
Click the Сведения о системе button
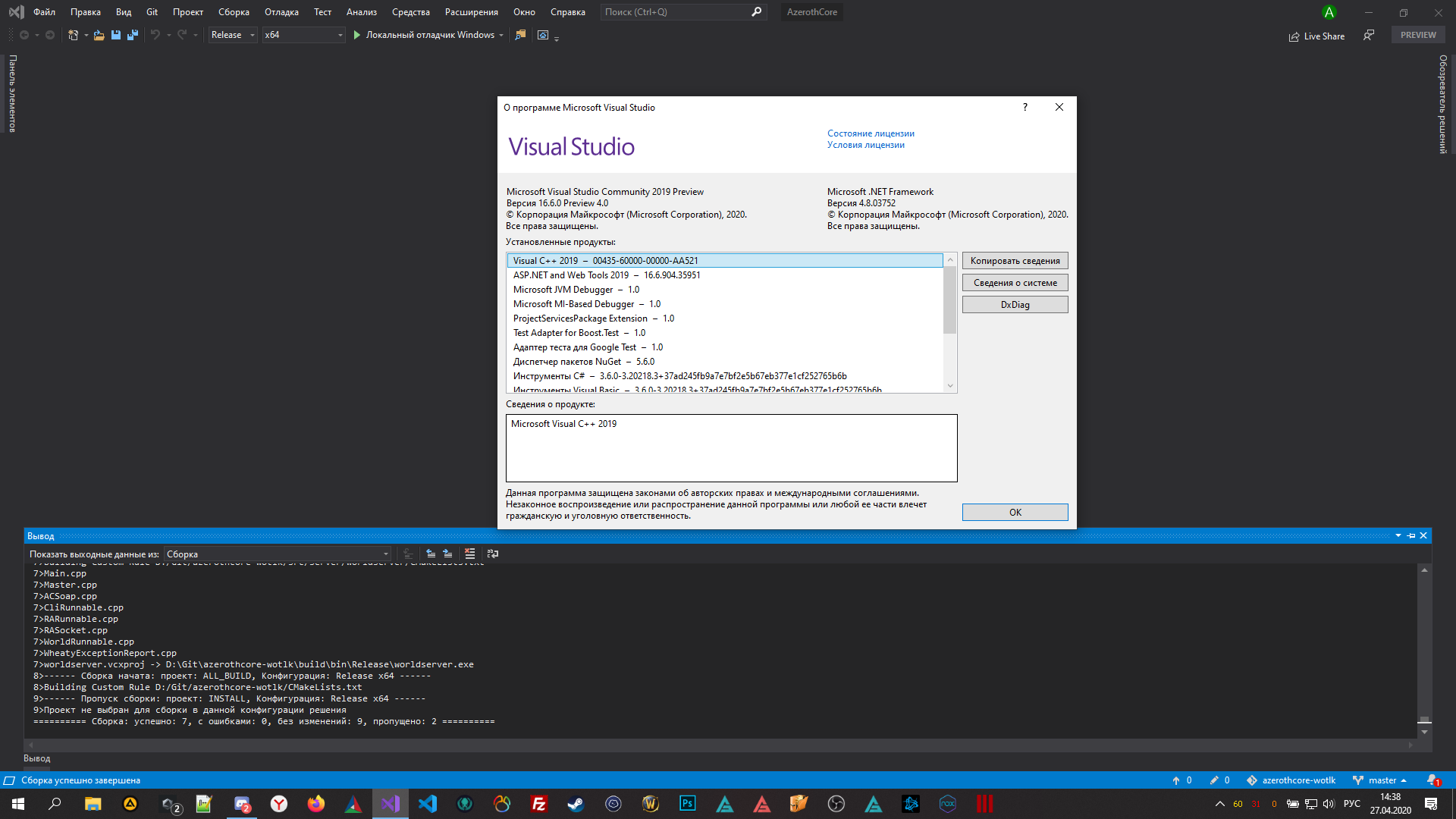(1015, 283)
